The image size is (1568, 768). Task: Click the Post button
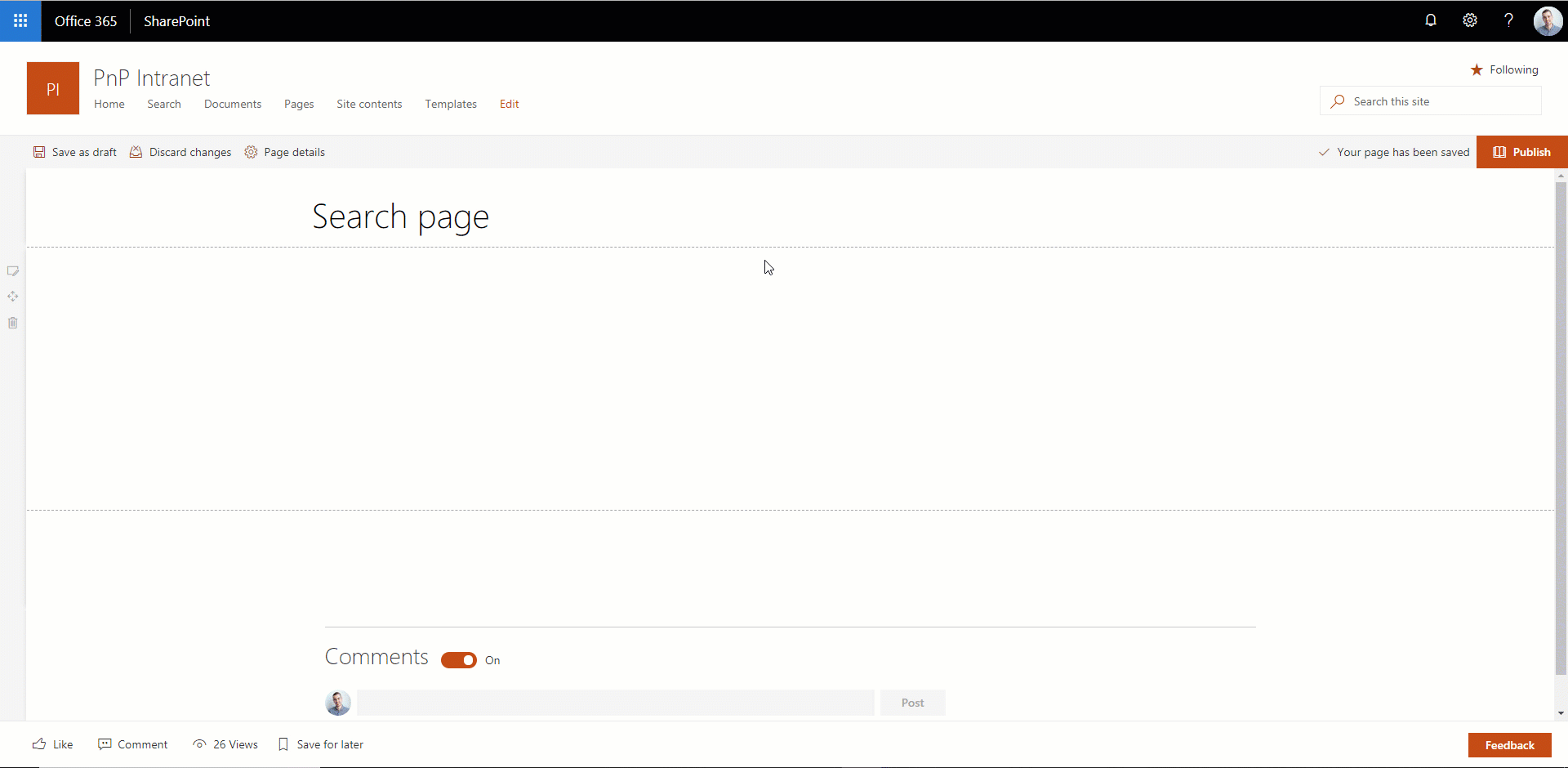pos(913,703)
